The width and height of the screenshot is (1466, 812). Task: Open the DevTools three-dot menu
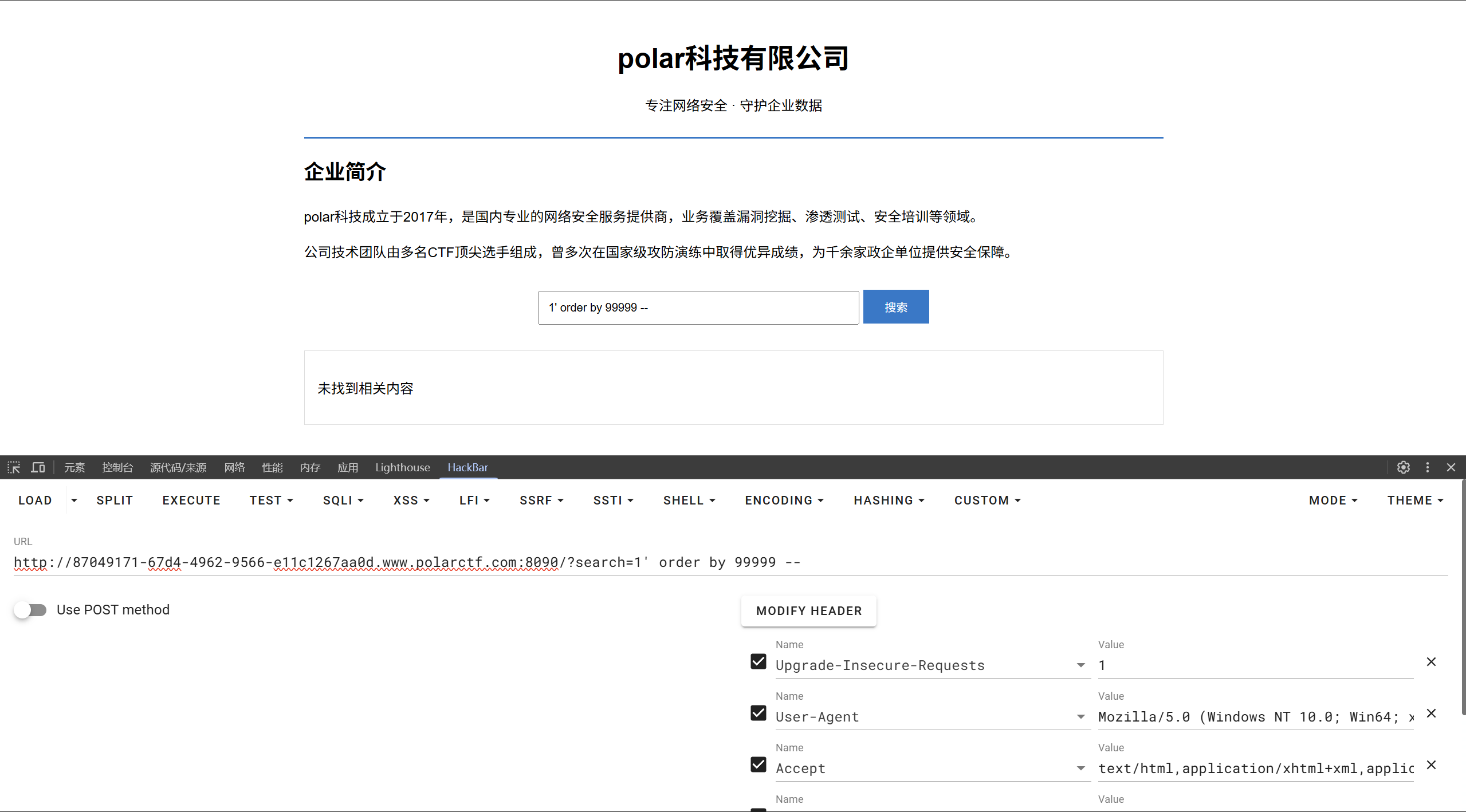coord(1428,467)
